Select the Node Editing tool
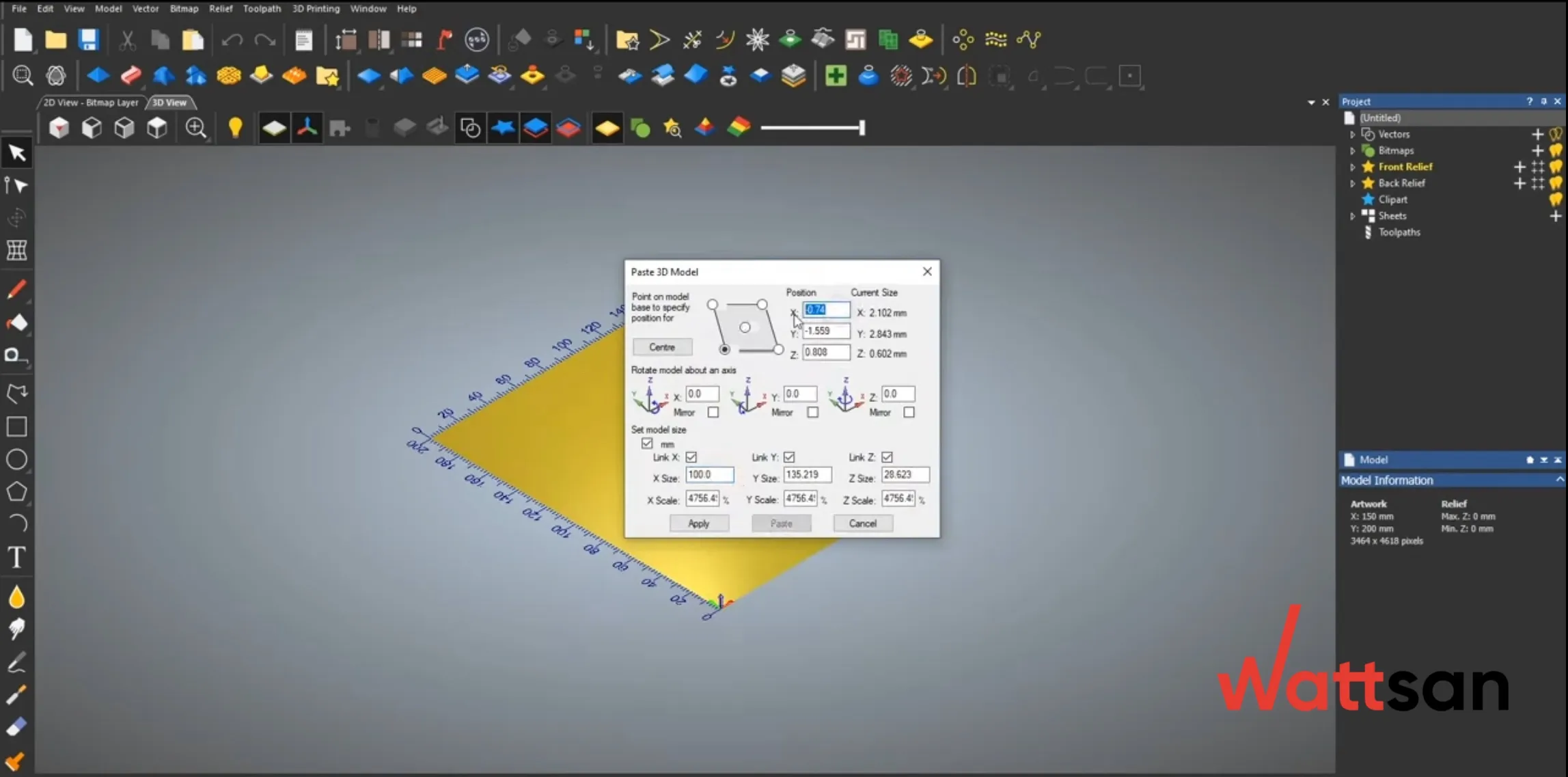The height and width of the screenshot is (777, 1568). coord(17,185)
